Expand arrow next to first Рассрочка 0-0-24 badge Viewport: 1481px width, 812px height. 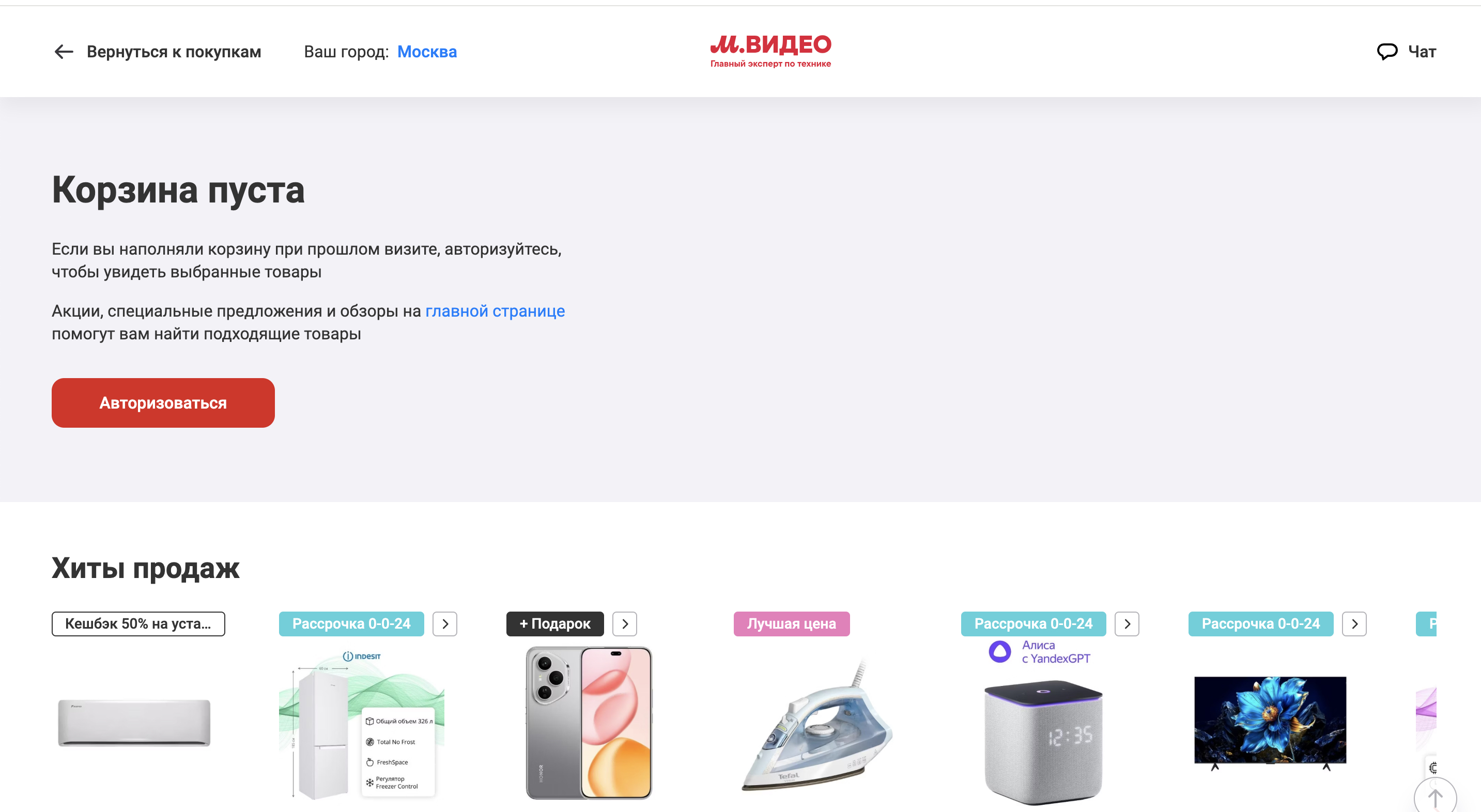pyautogui.click(x=445, y=623)
